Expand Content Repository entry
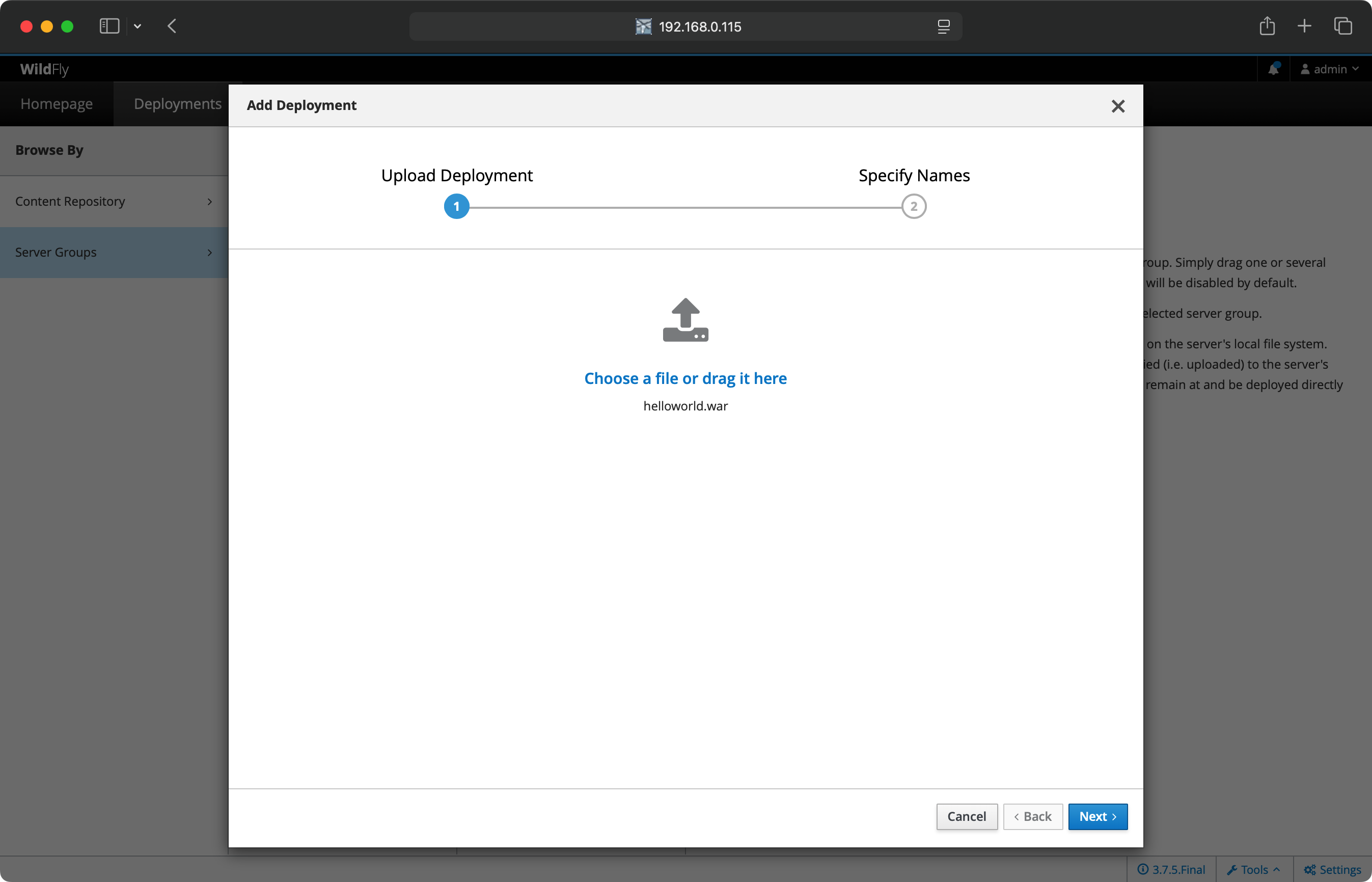Viewport: 1372px width, 882px height. click(x=114, y=201)
